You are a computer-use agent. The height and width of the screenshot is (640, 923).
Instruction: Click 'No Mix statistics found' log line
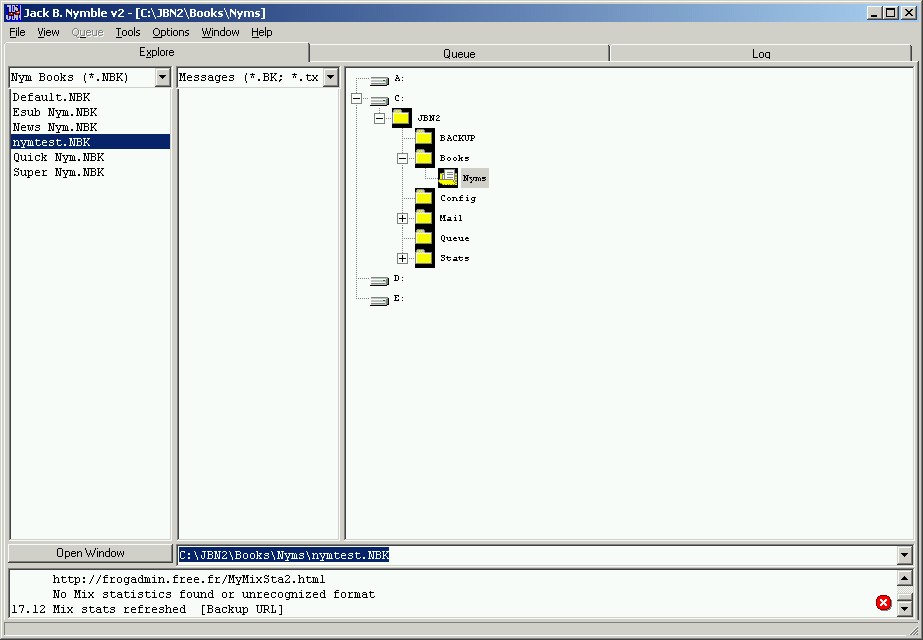pyautogui.click(x=214, y=594)
